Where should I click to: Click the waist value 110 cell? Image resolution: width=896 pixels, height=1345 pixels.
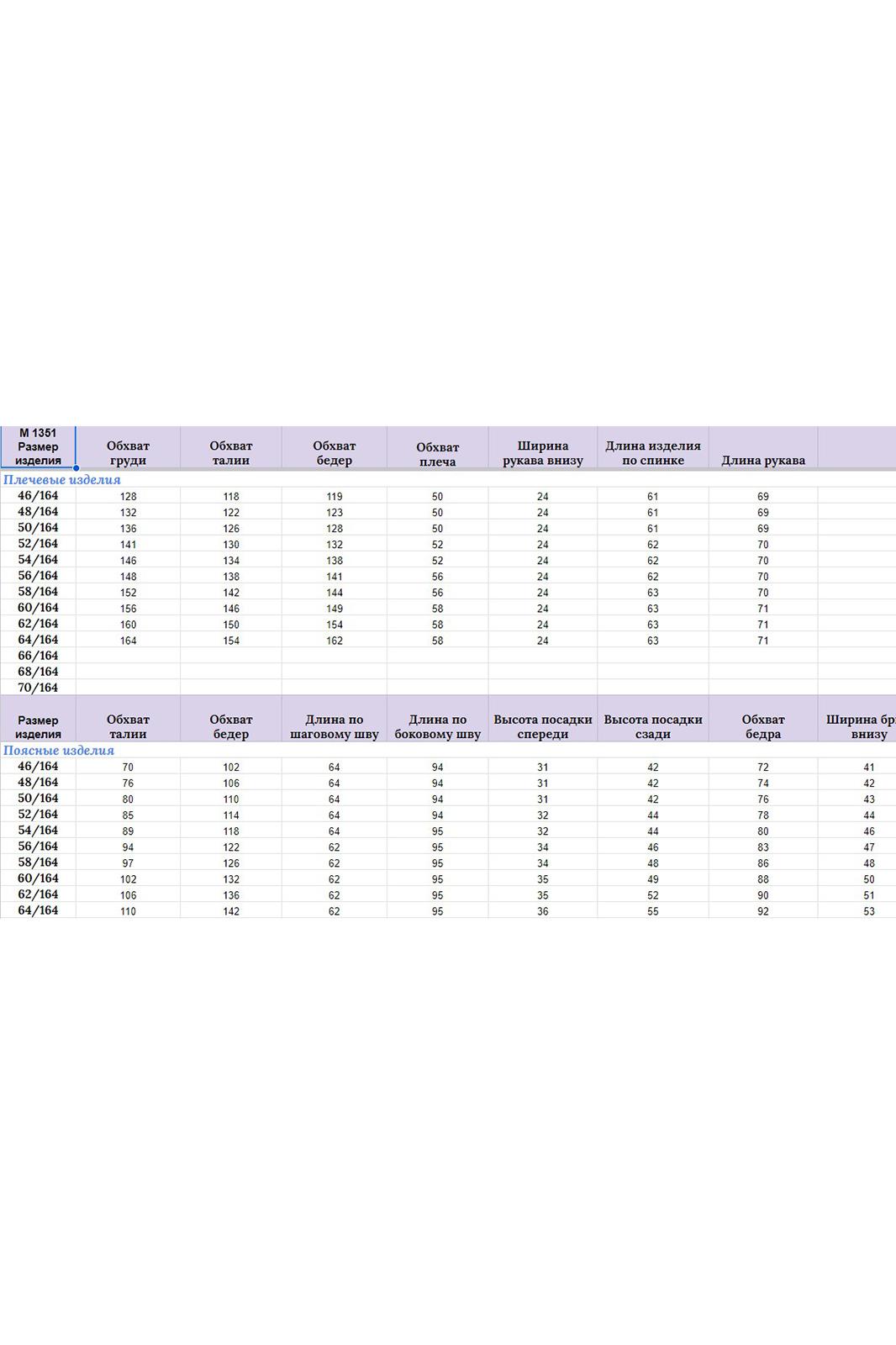[x=128, y=911]
